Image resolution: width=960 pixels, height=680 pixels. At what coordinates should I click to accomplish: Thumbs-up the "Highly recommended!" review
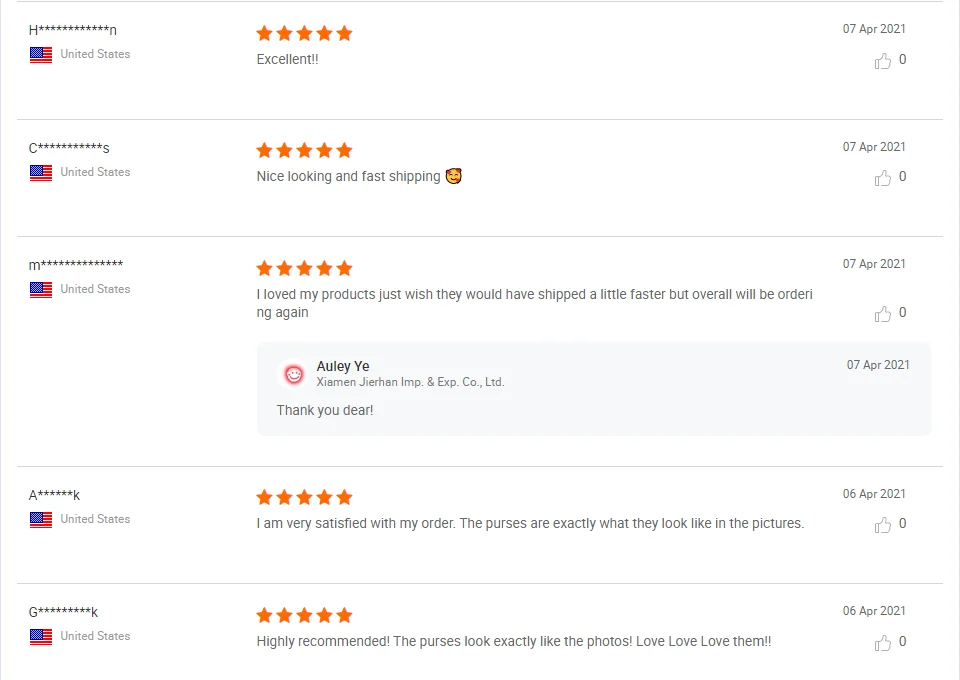(883, 642)
